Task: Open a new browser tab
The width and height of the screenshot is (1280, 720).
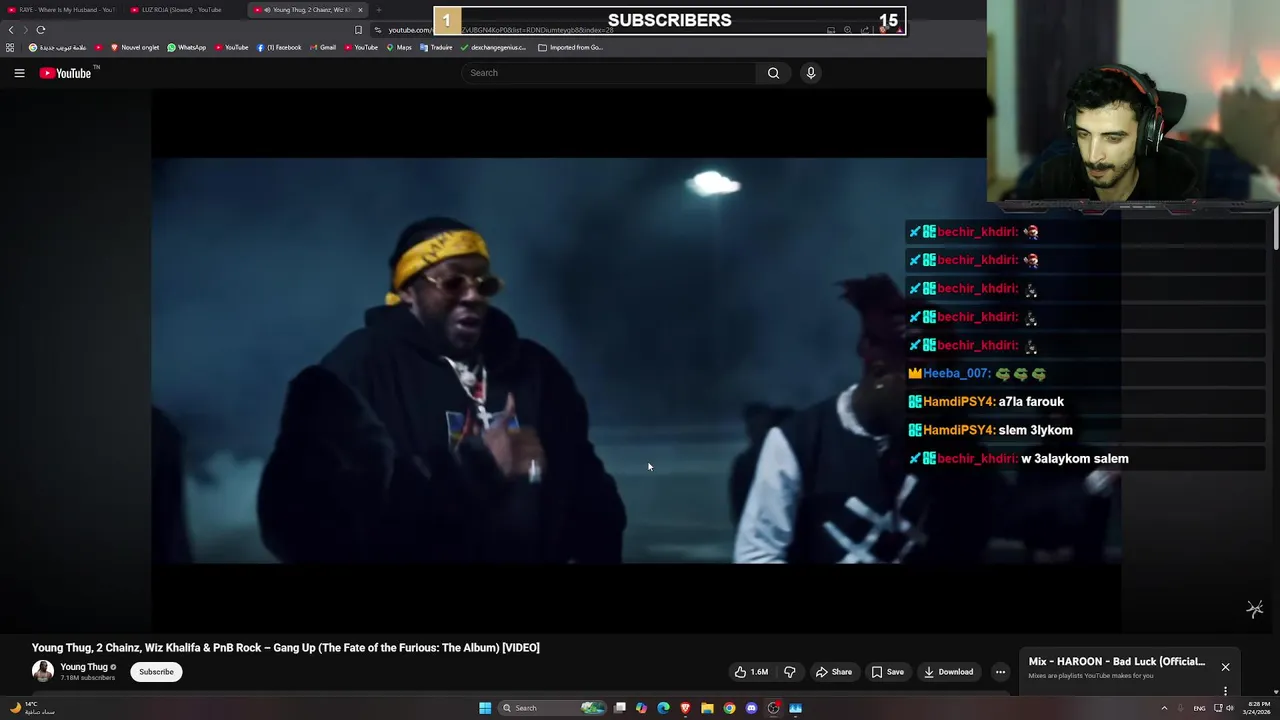Action: pos(379,10)
